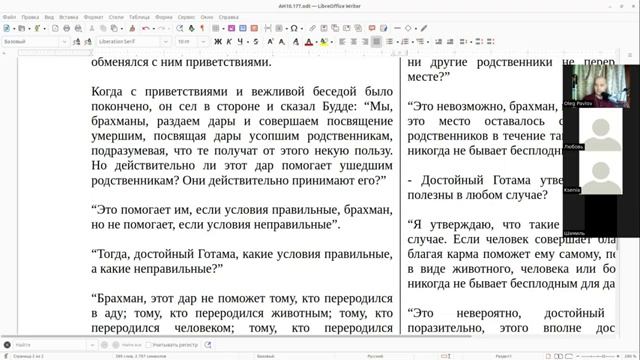The image size is (640, 360).
Task: Click into the Найти search field
Action: (50, 345)
